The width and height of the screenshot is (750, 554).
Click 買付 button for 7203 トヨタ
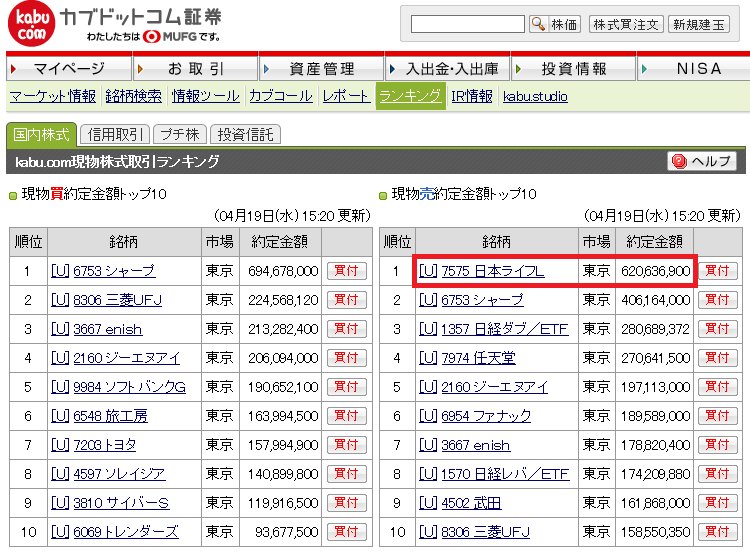(x=347, y=445)
